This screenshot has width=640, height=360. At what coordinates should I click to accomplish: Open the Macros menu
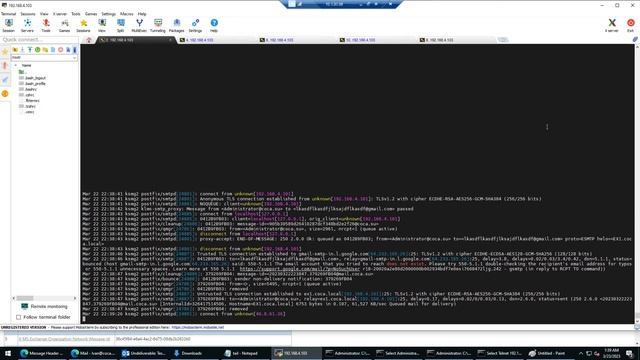point(127,14)
